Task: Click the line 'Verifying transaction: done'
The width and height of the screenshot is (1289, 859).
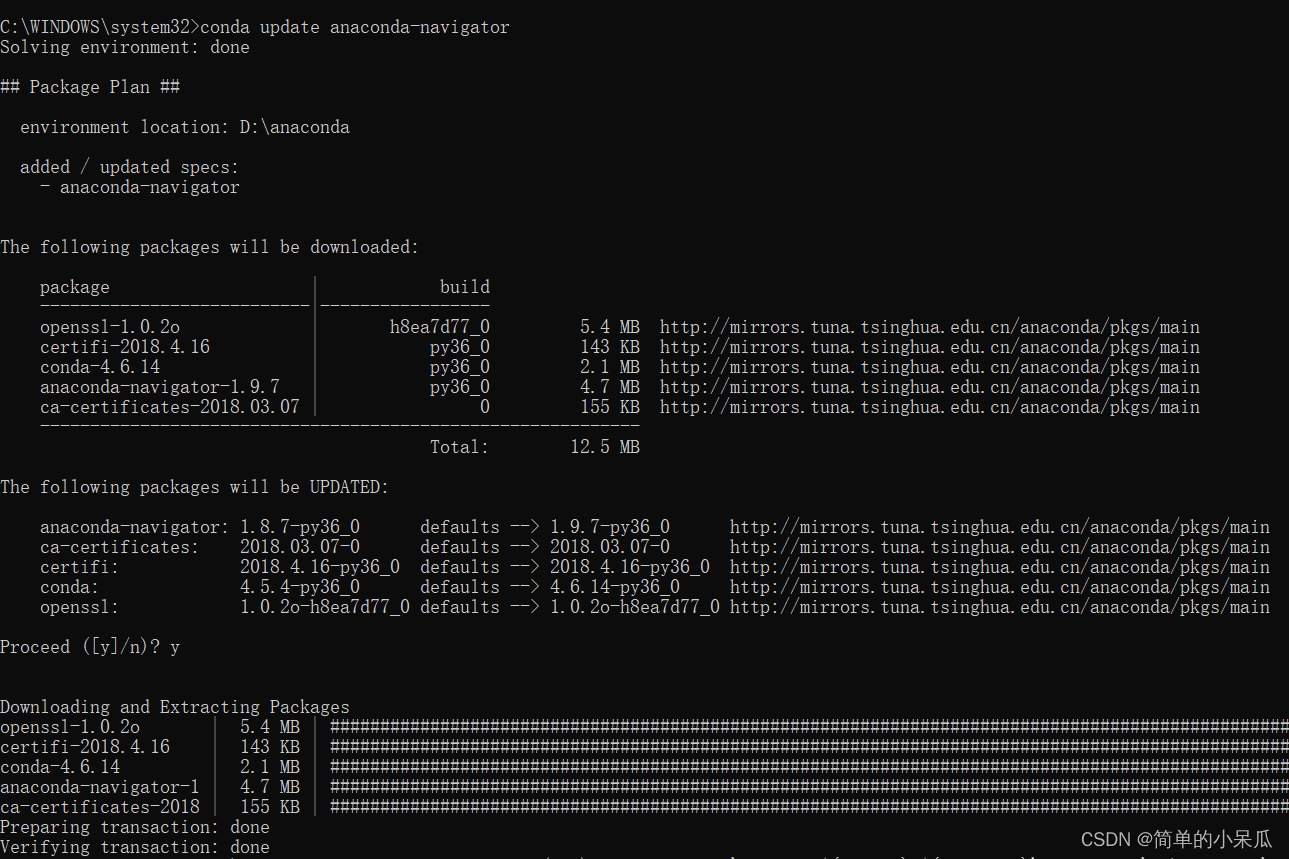Action: [135, 847]
